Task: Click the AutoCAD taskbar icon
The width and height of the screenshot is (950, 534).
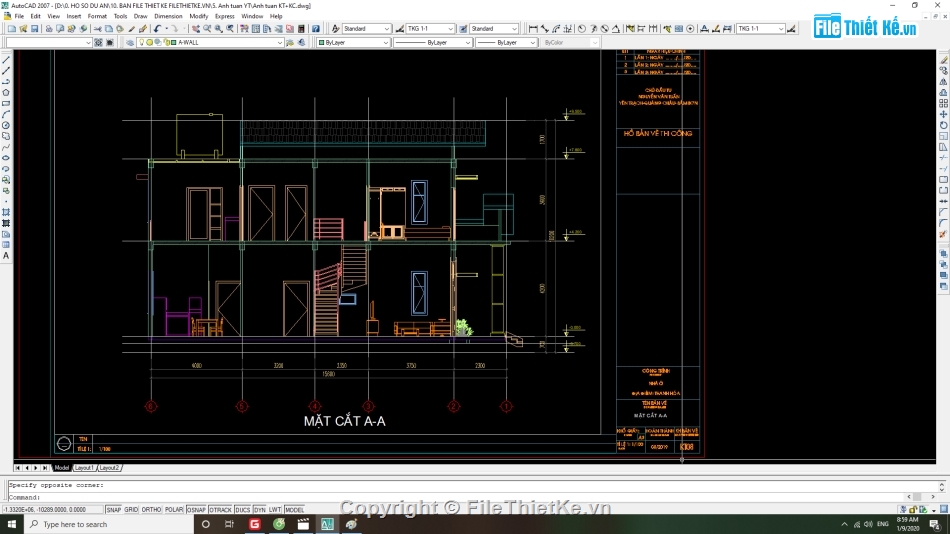Action: pos(327,524)
